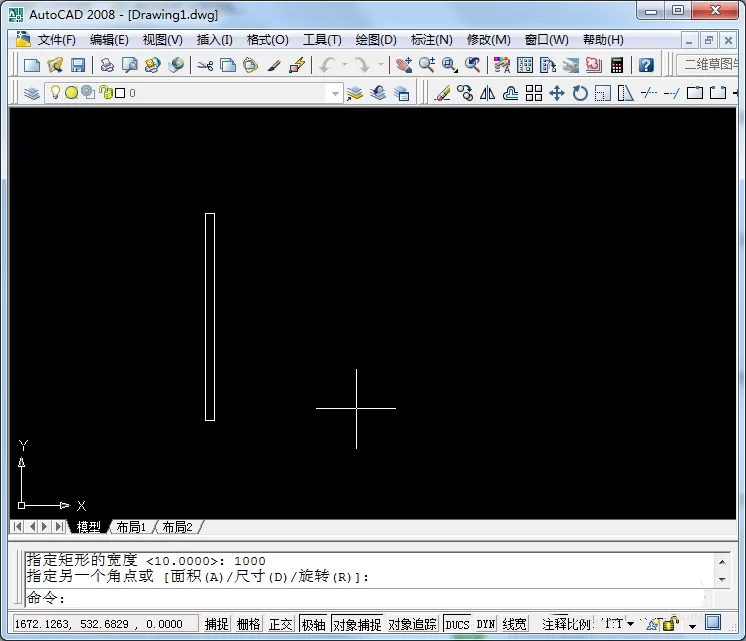The height and width of the screenshot is (641, 746).
Task: Expand the layer selection dropdown
Action: click(x=335, y=93)
